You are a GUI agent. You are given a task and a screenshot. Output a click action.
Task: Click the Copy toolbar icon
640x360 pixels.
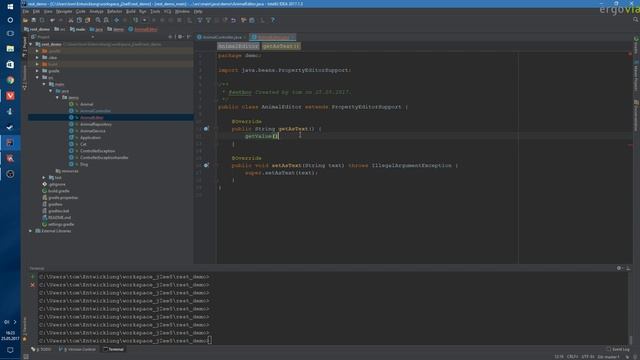(79, 20)
